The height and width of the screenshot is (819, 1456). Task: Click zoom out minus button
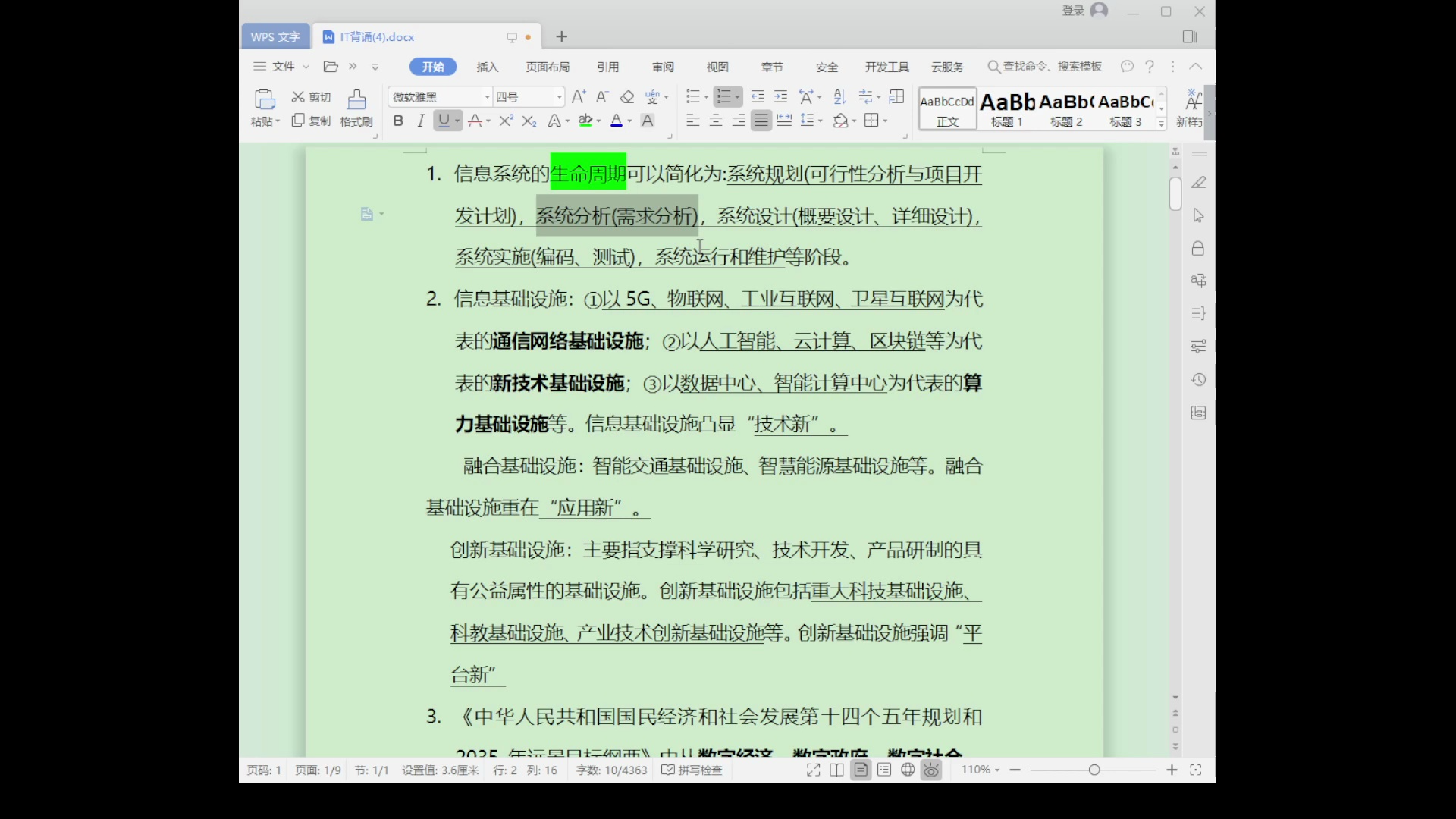[1015, 770]
